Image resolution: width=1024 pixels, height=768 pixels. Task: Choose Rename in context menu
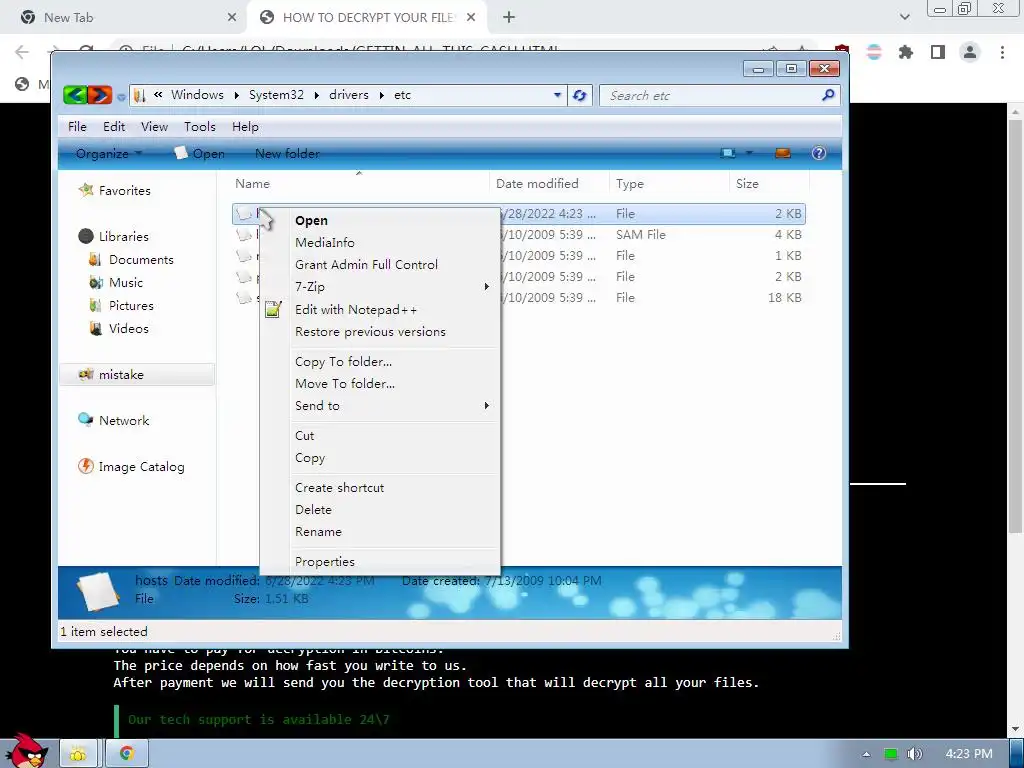tap(380, 532)
